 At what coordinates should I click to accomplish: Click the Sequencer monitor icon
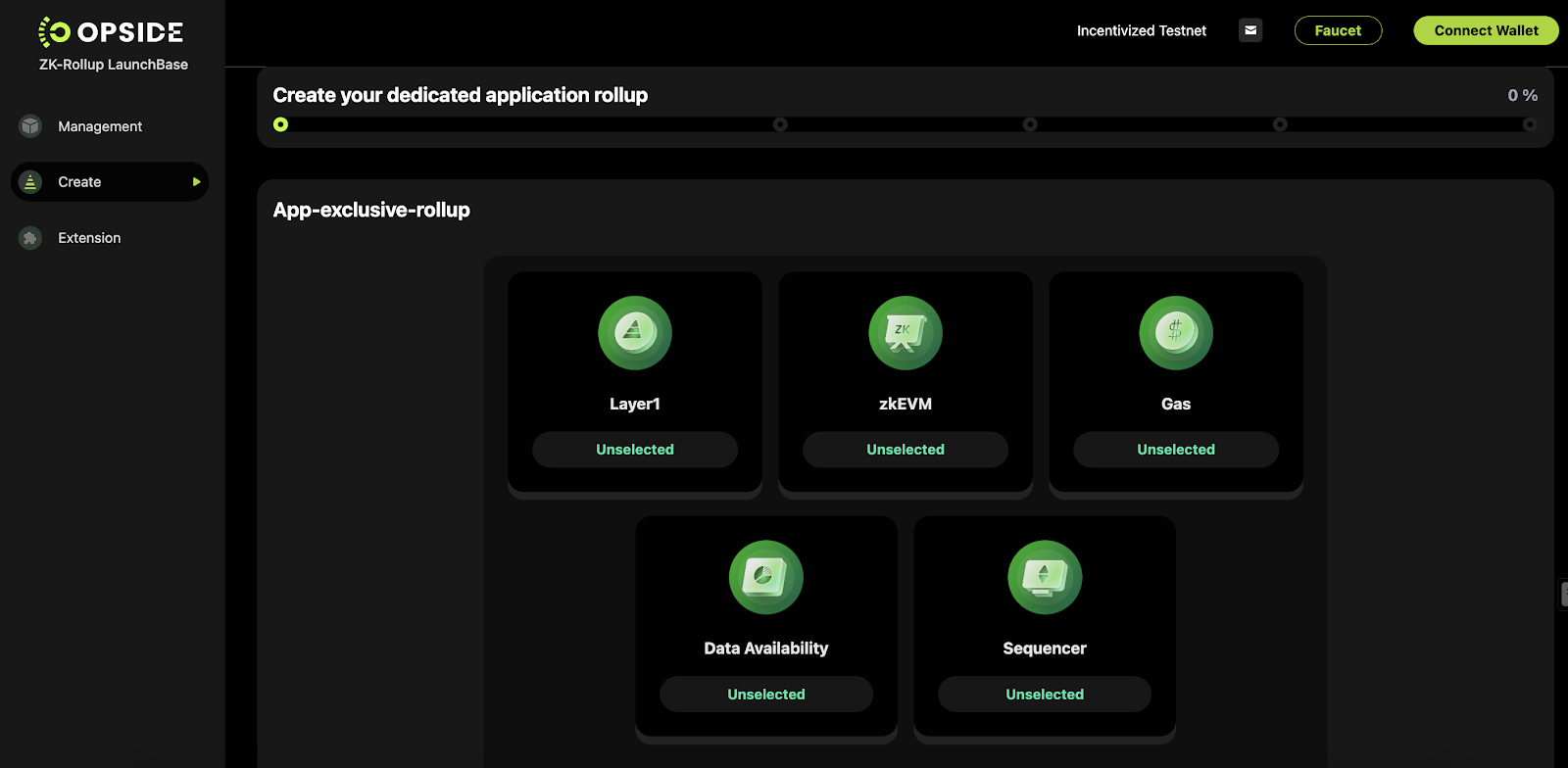click(x=1045, y=577)
